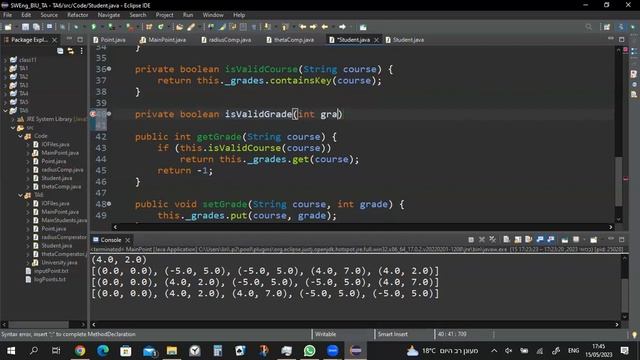Screen dimensions: 640x360
Task: Open the File menu
Action: click(7, 15)
